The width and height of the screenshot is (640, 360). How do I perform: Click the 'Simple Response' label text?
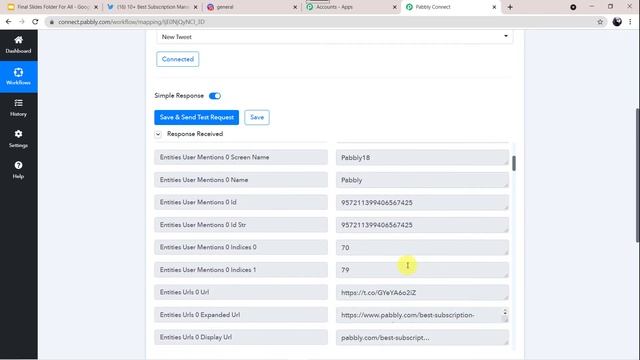pos(179,96)
